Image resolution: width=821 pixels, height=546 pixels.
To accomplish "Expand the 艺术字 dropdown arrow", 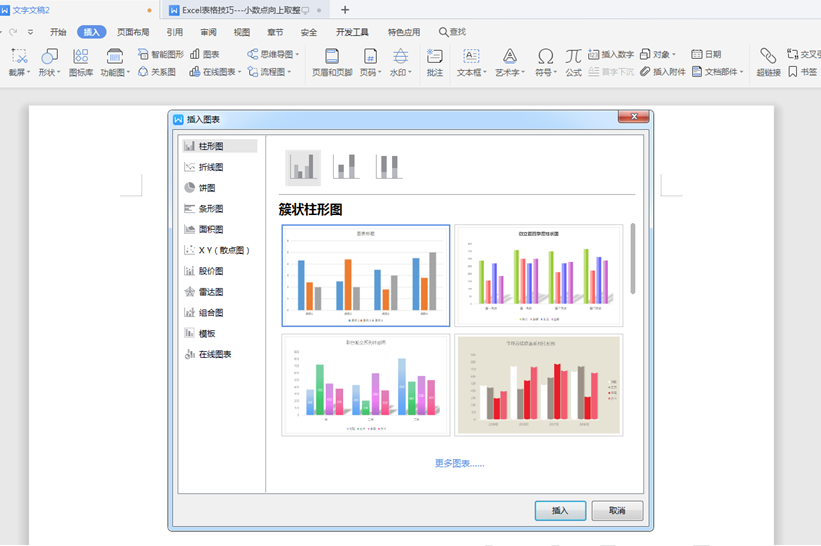I will (523, 72).
